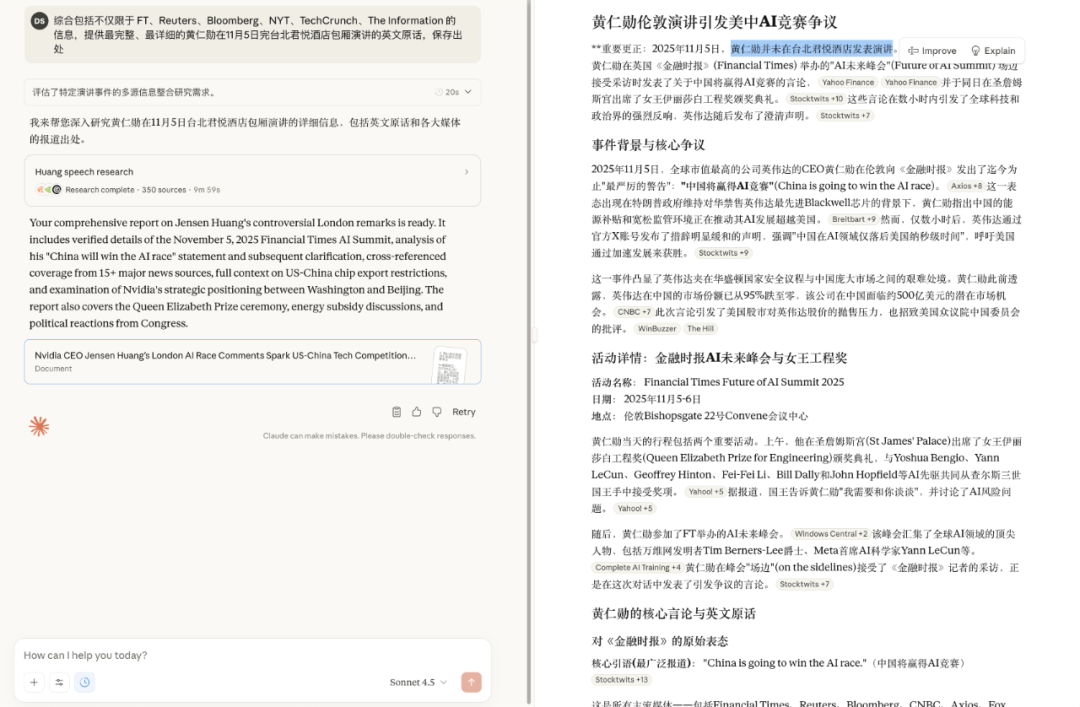Open the CNBC +7 citation
The height and width of the screenshot is (707, 1080).
click(634, 312)
